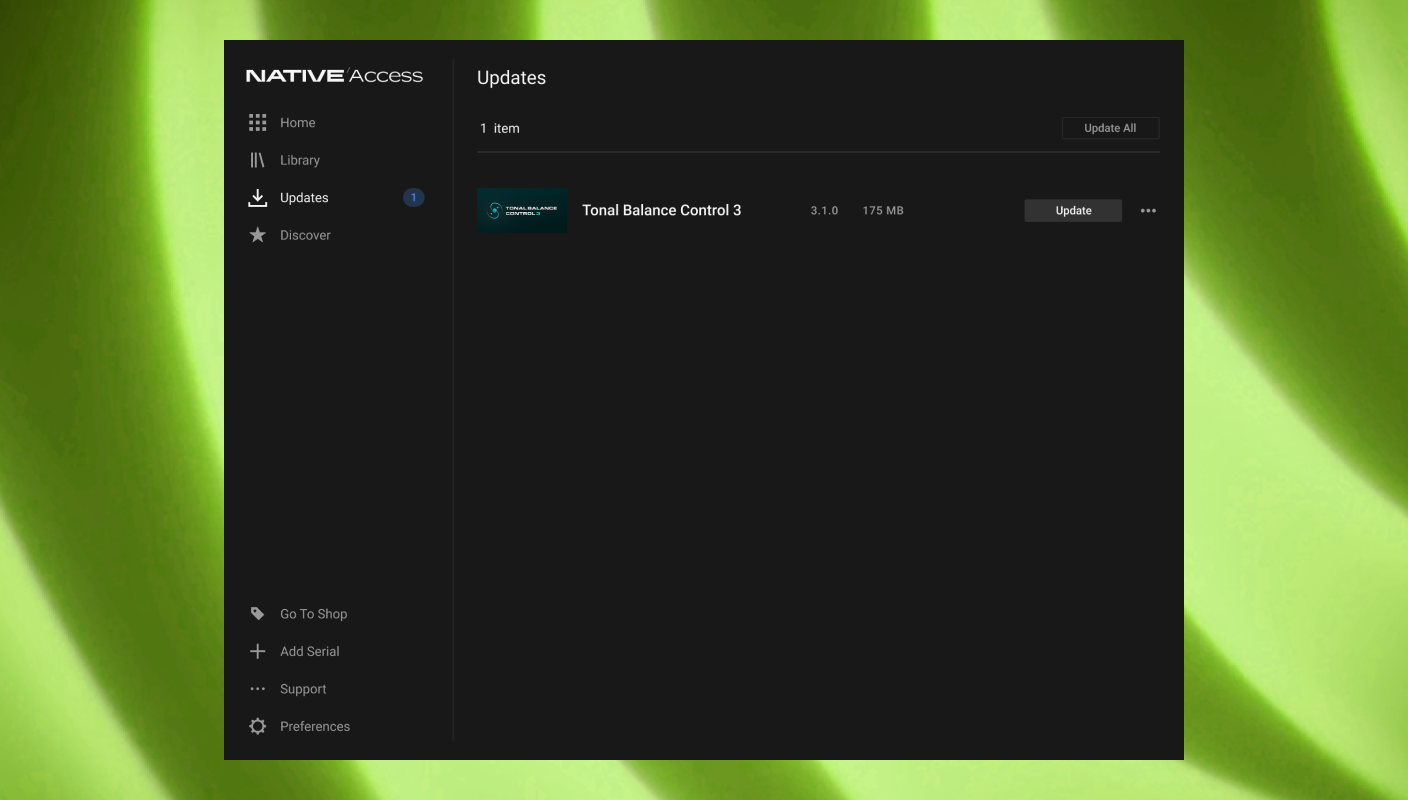Click the Updates download icon
The height and width of the screenshot is (800, 1408).
(x=258, y=197)
